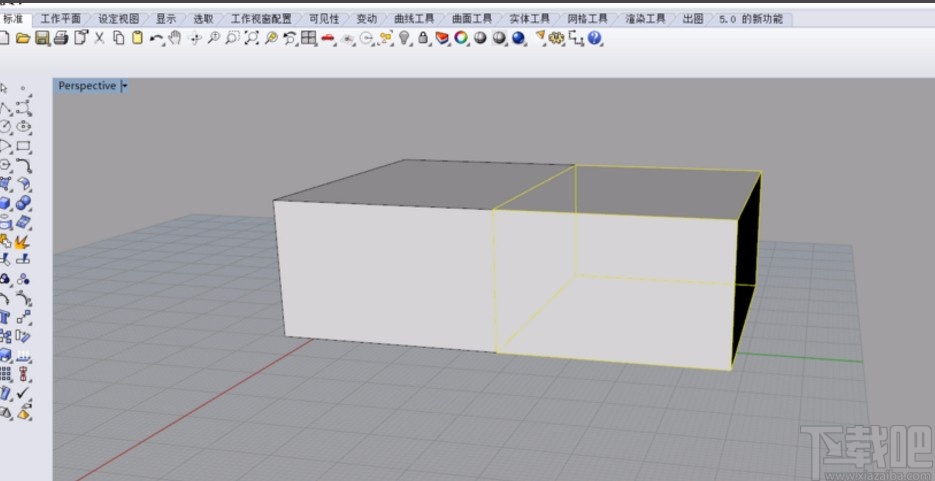Select the Fillet curves tool in sidebar
Image resolution: width=935 pixels, height=481 pixels.
coord(24,165)
